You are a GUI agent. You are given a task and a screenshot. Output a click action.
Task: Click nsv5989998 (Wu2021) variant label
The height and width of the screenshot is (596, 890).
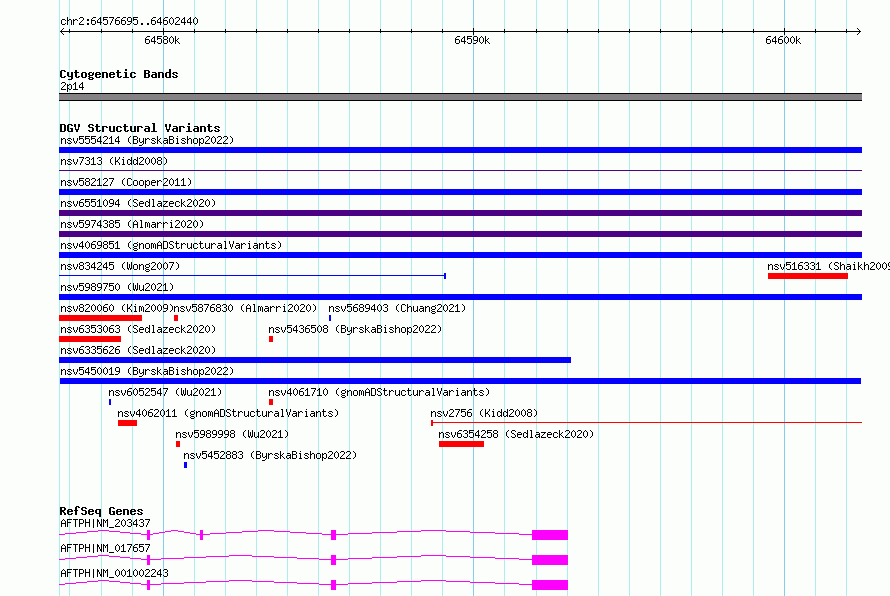point(232,434)
